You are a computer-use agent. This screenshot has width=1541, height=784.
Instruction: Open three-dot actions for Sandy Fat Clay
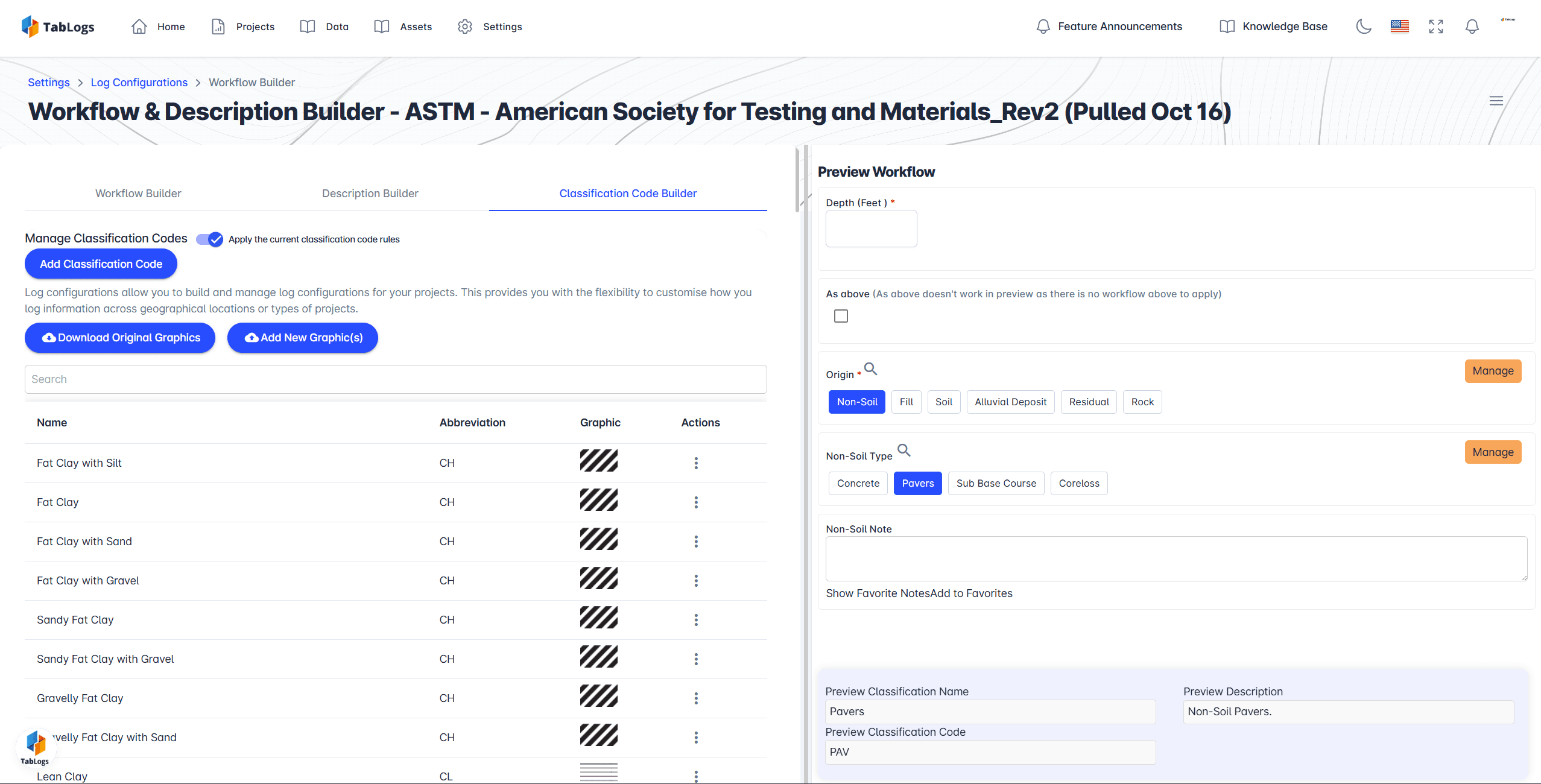click(x=696, y=620)
